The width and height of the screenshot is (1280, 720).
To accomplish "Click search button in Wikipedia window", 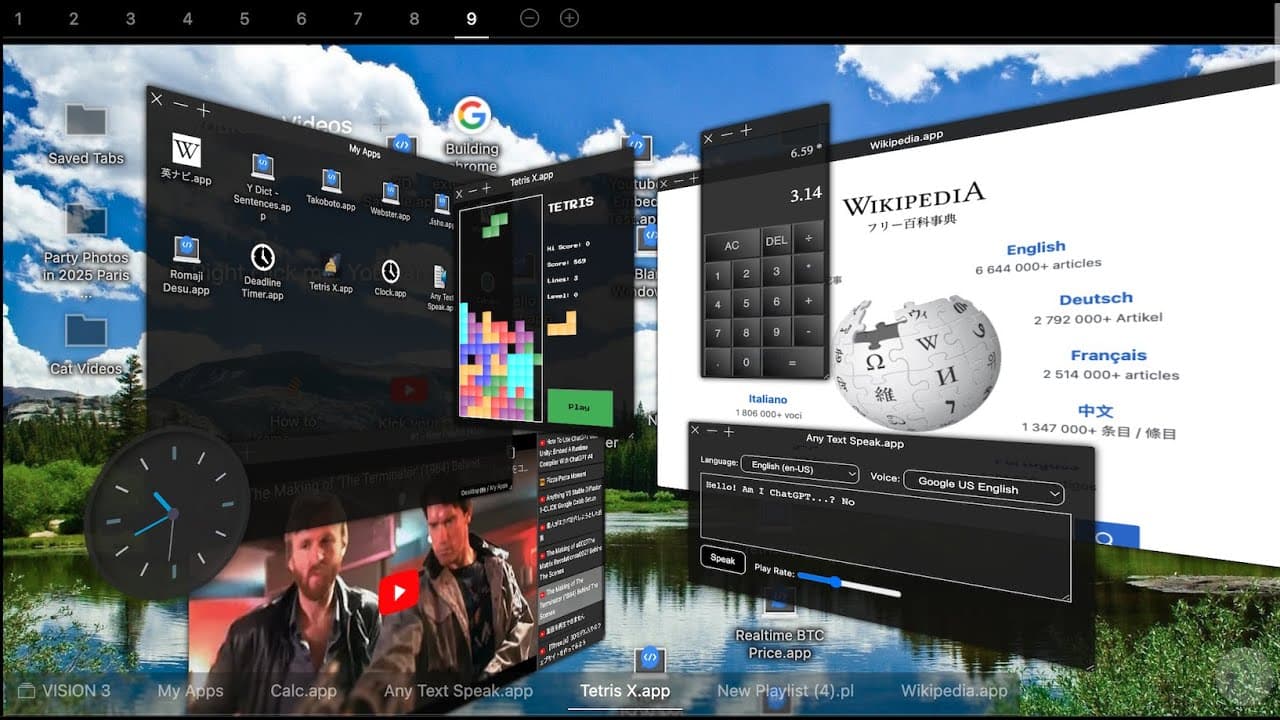I will [x=1103, y=540].
